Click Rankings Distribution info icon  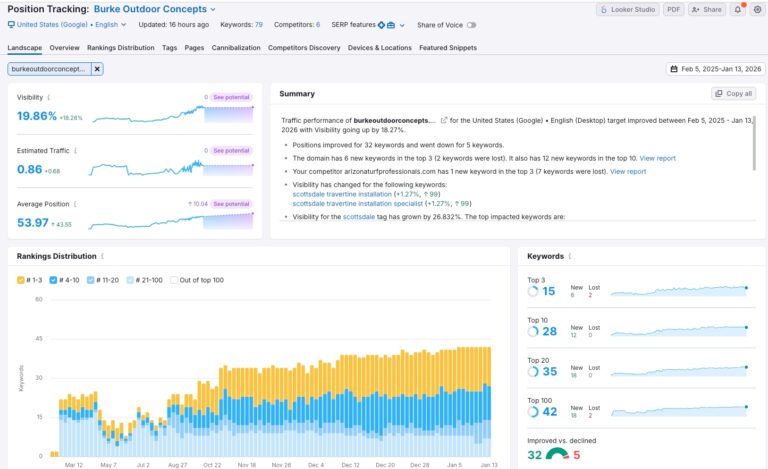[x=102, y=256]
